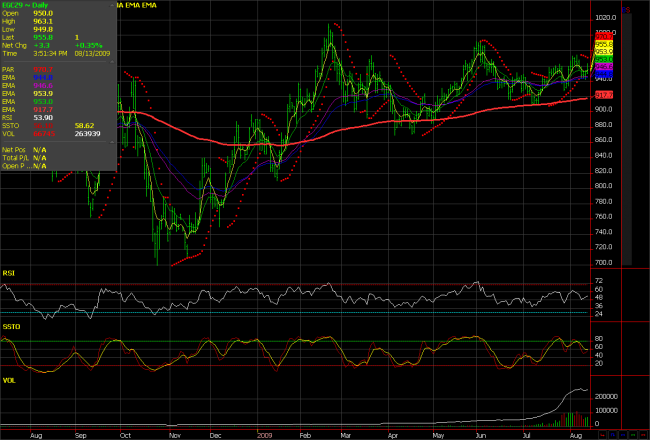Screen dimensions: 650x440
Task: Click the PAR value 970.7 in the info panel
Action: tap(43, 69)
